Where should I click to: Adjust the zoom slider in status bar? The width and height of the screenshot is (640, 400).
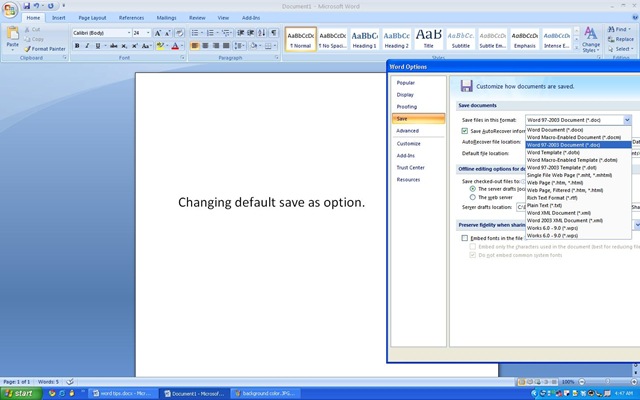pos(607,382)
